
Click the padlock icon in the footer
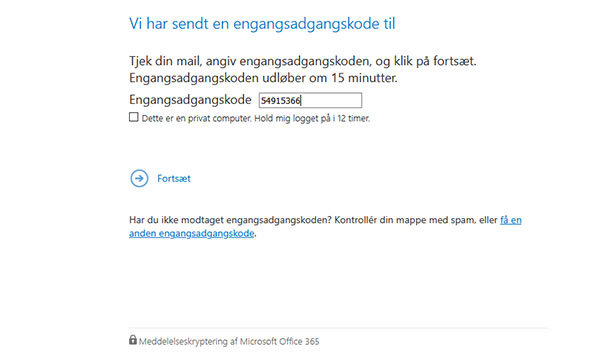[132, 340]
